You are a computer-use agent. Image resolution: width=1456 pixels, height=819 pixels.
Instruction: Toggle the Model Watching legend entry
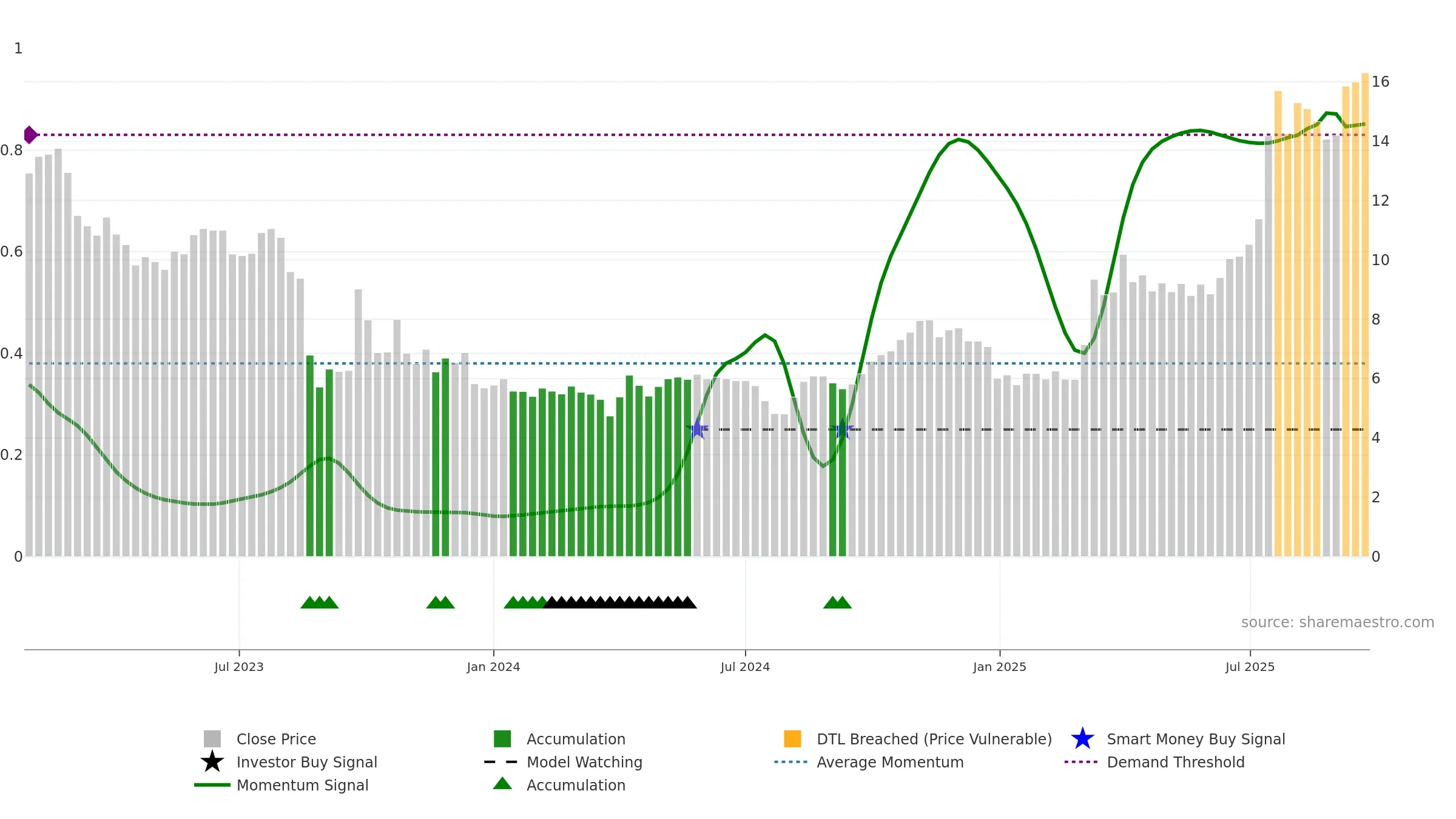point(584,762)
